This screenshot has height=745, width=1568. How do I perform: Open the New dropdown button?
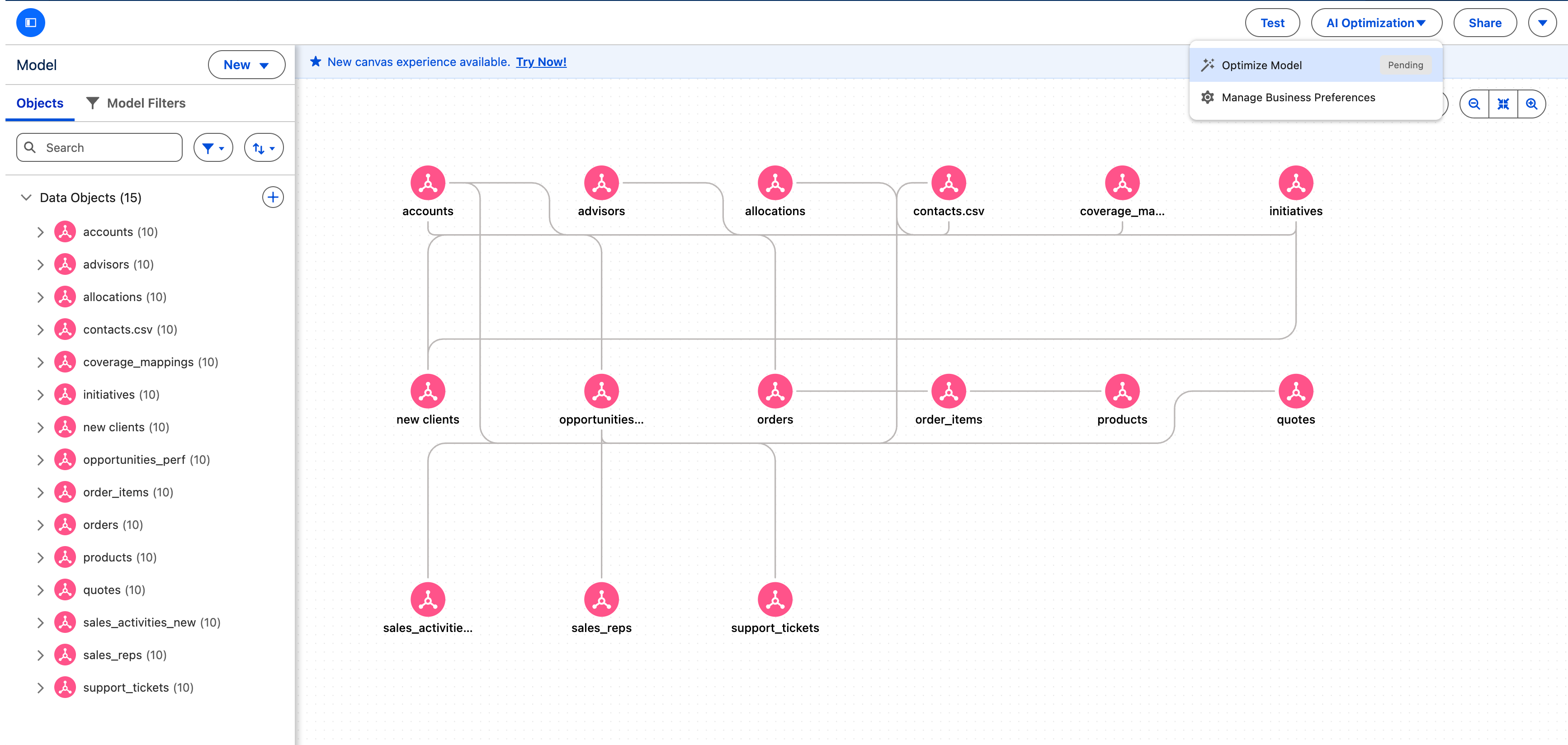coord(246,65)
